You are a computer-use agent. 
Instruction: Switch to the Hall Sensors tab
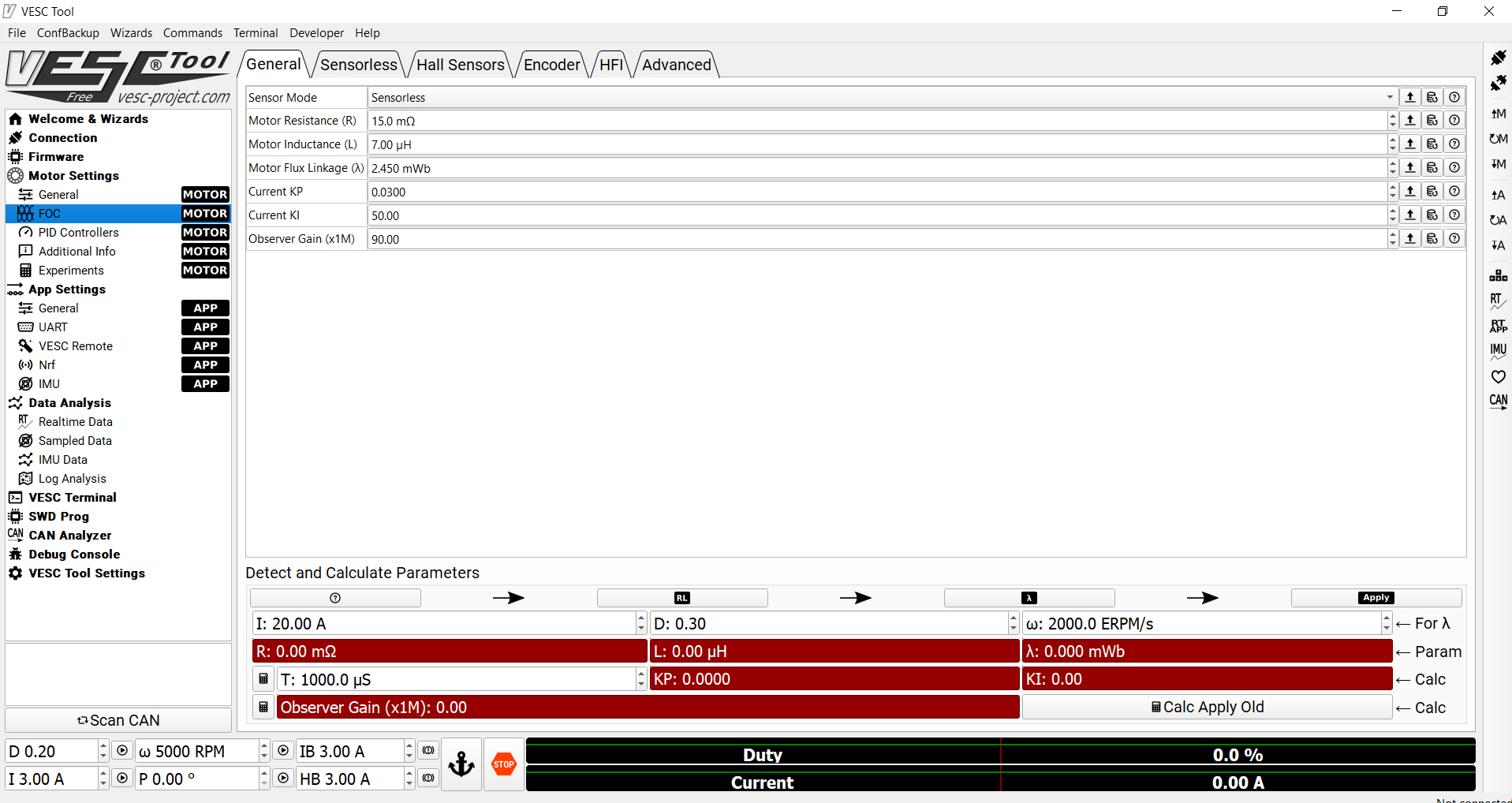pyautogui.click(x=460, y=65)
